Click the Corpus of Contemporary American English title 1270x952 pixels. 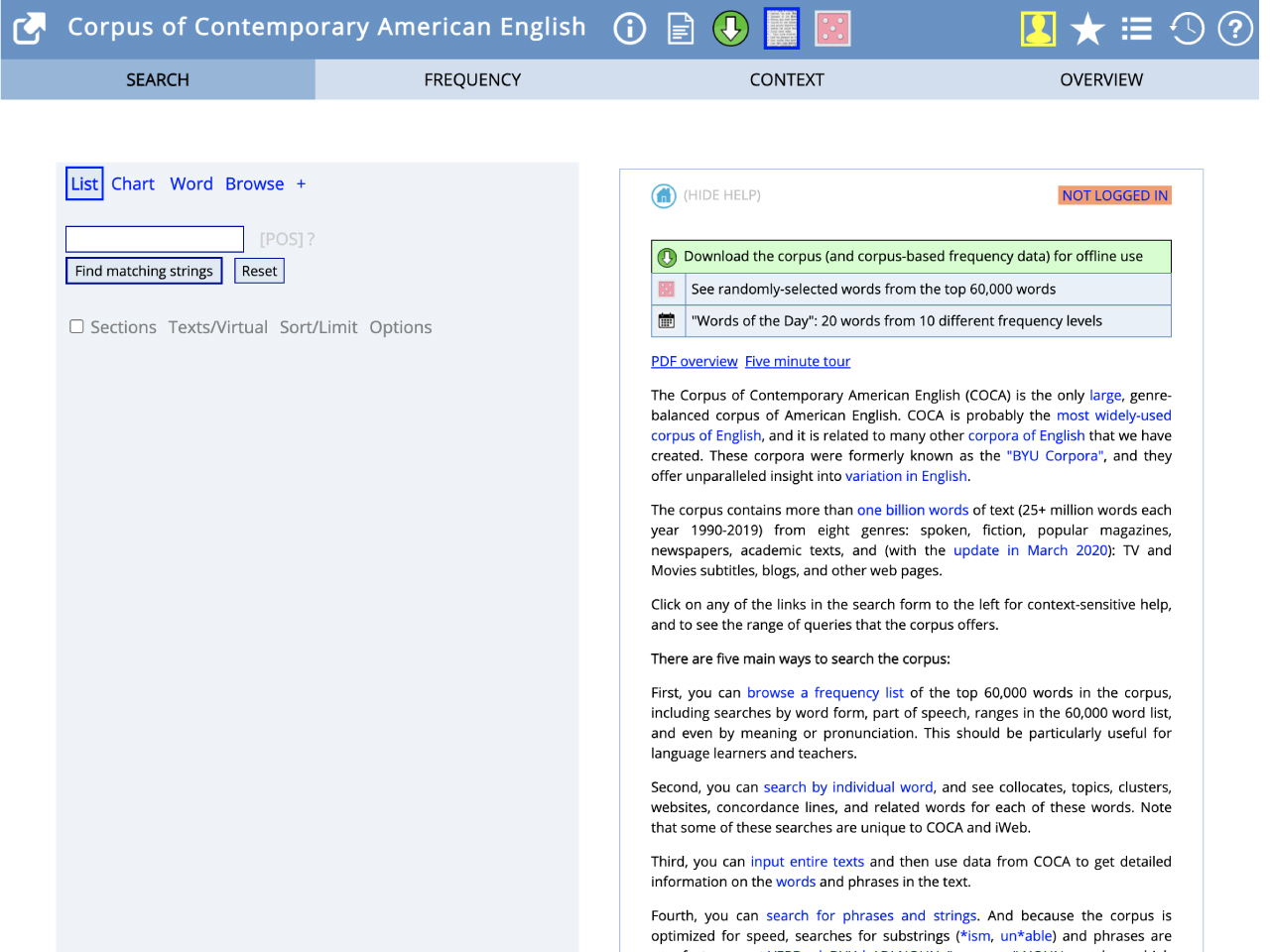[x=326, y=27]
